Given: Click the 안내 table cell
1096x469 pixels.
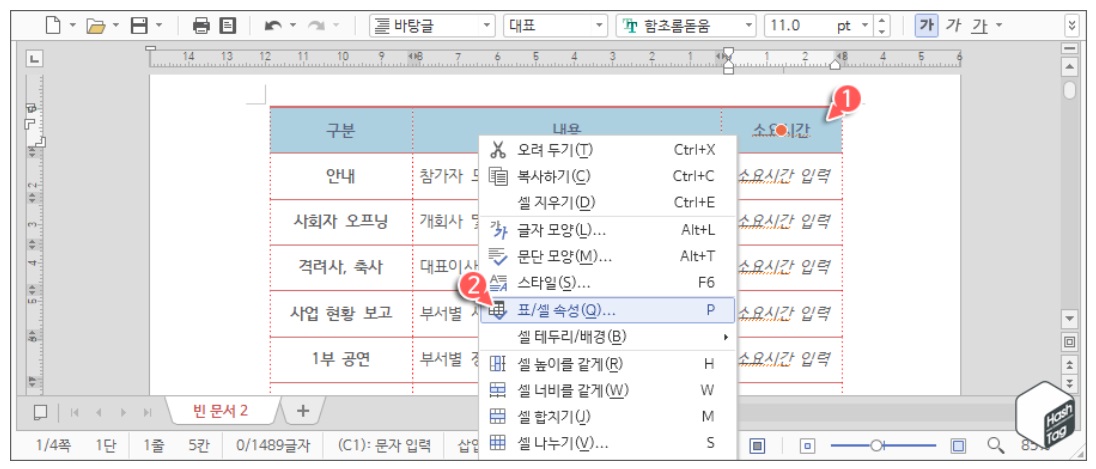Looking at the screenshot, I should tap(341, 176).
